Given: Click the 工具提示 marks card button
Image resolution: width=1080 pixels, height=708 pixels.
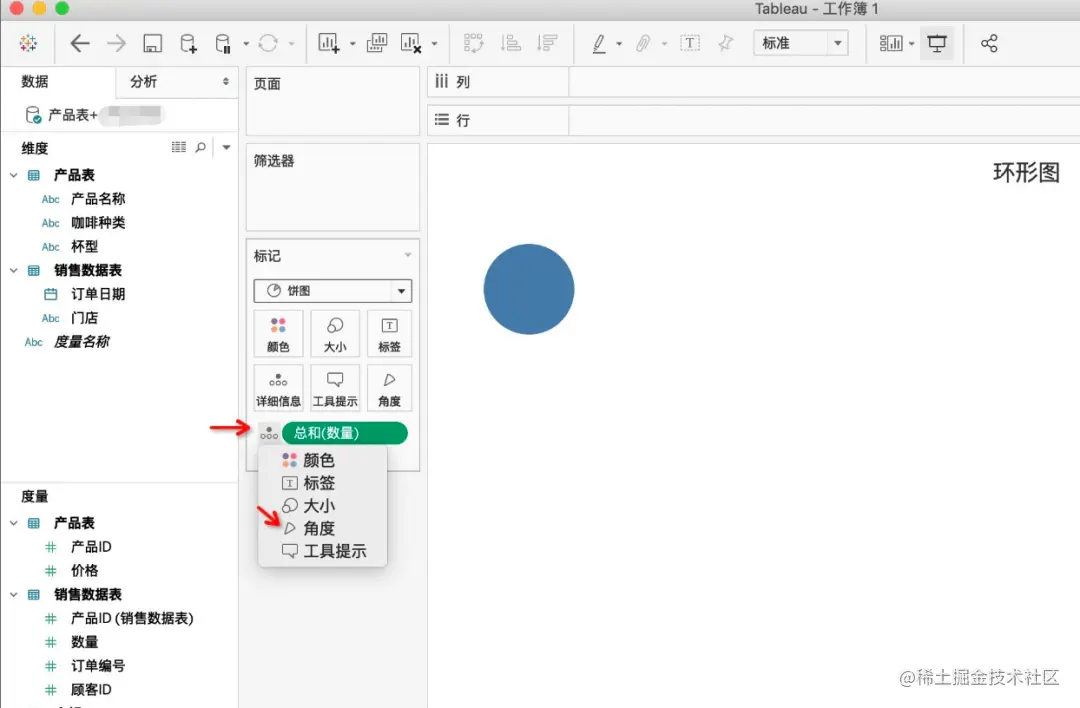Looking at the screenshot, I should click(x=335, y=388).
